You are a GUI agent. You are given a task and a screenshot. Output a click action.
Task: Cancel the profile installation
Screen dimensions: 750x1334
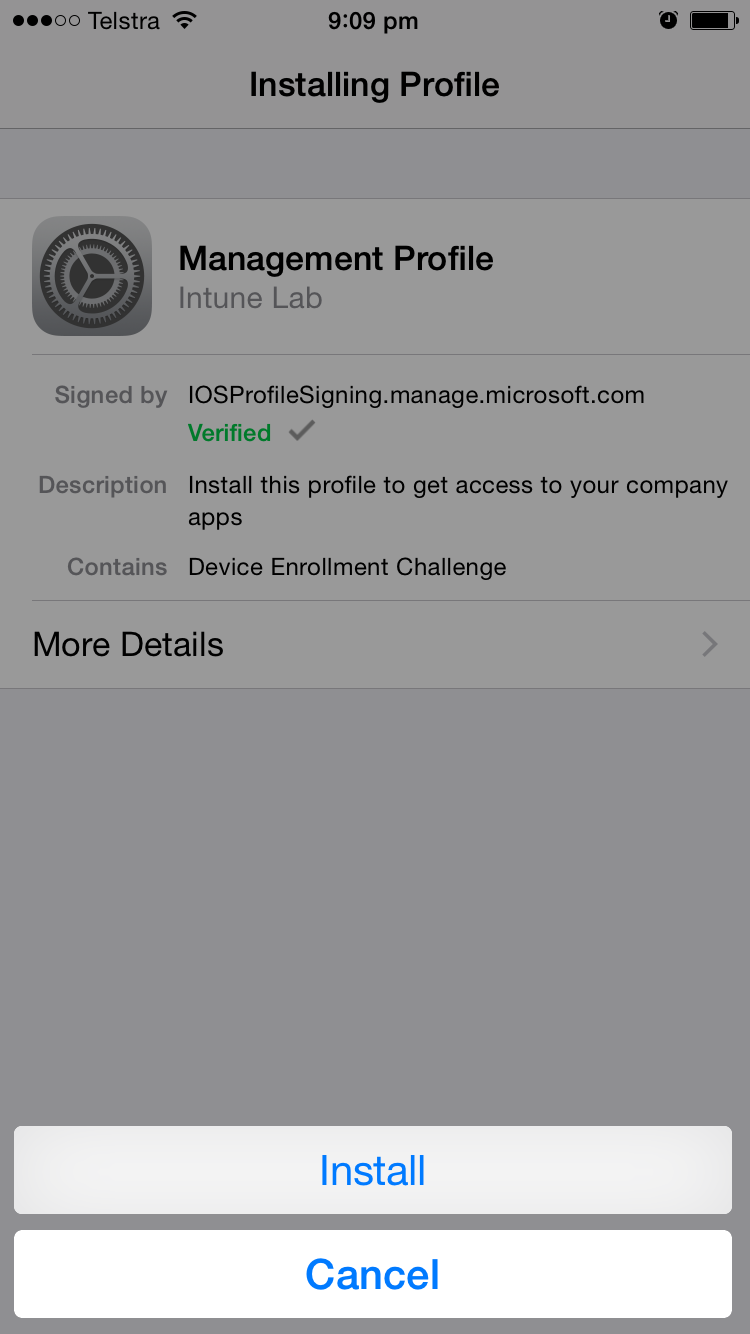click(x=373, y=1274)
